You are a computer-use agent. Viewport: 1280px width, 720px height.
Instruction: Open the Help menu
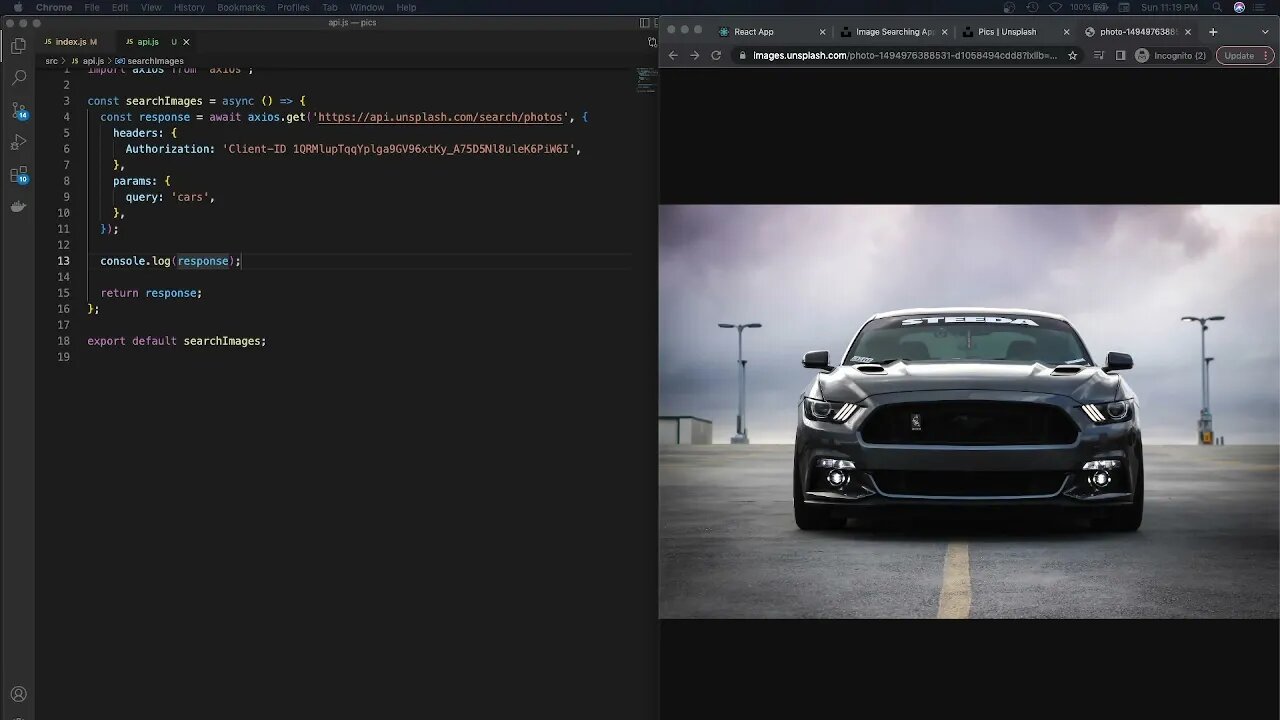click(406, 7)
